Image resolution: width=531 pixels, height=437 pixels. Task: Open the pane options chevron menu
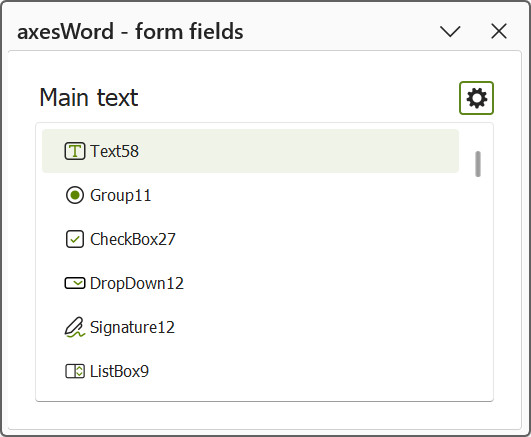tap(450, 32)
